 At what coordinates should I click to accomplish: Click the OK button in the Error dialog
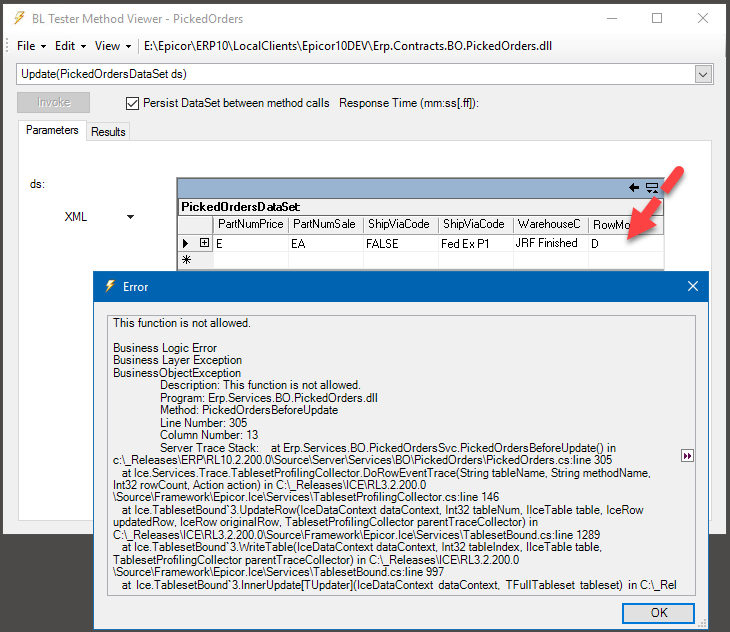(658, 613)
